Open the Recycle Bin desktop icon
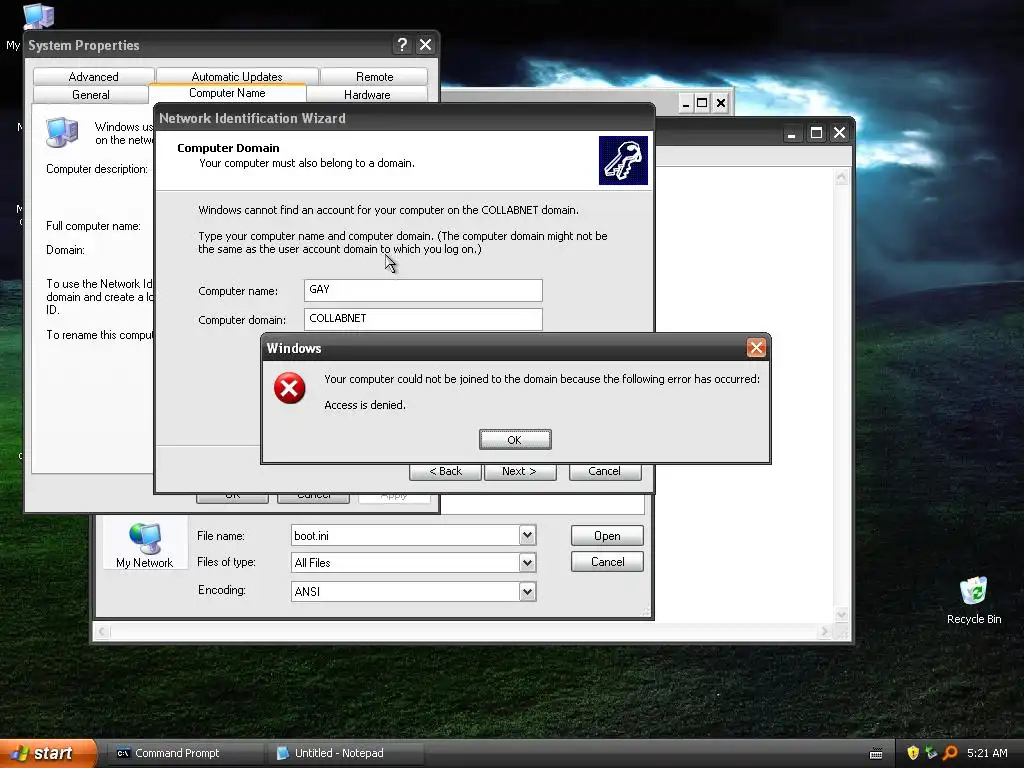1024x768 pixels. pos(974,601)
